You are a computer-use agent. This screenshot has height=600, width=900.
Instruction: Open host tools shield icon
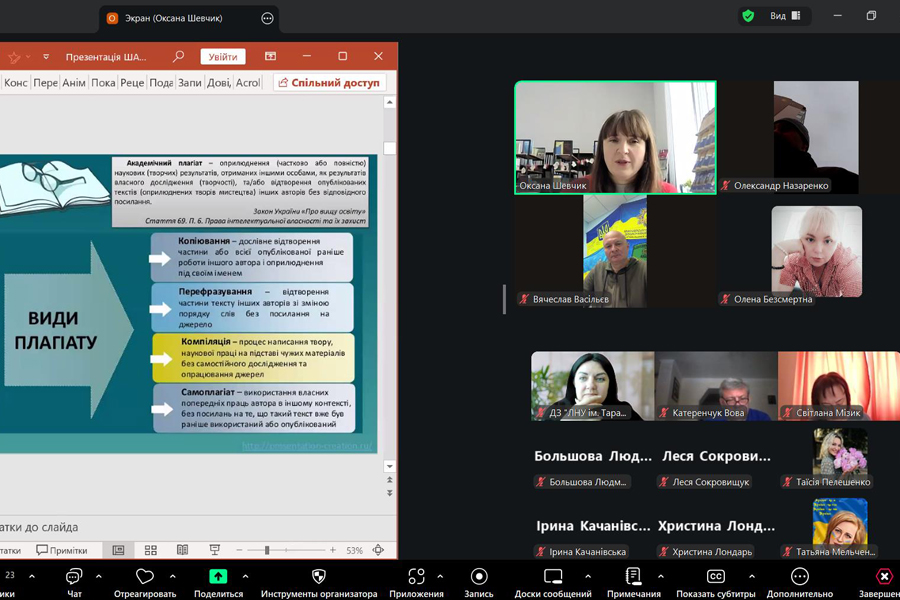tap(319, 576)
